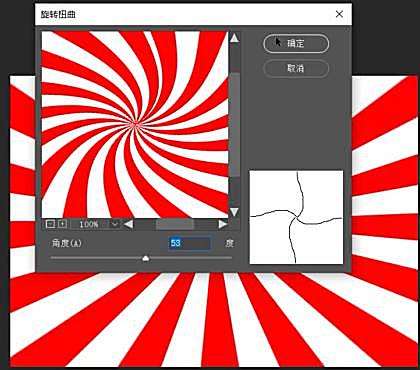This screenshot has width=420, height=370.
Task: Click the angle input field showing 53
Action: tap(190, 243)
